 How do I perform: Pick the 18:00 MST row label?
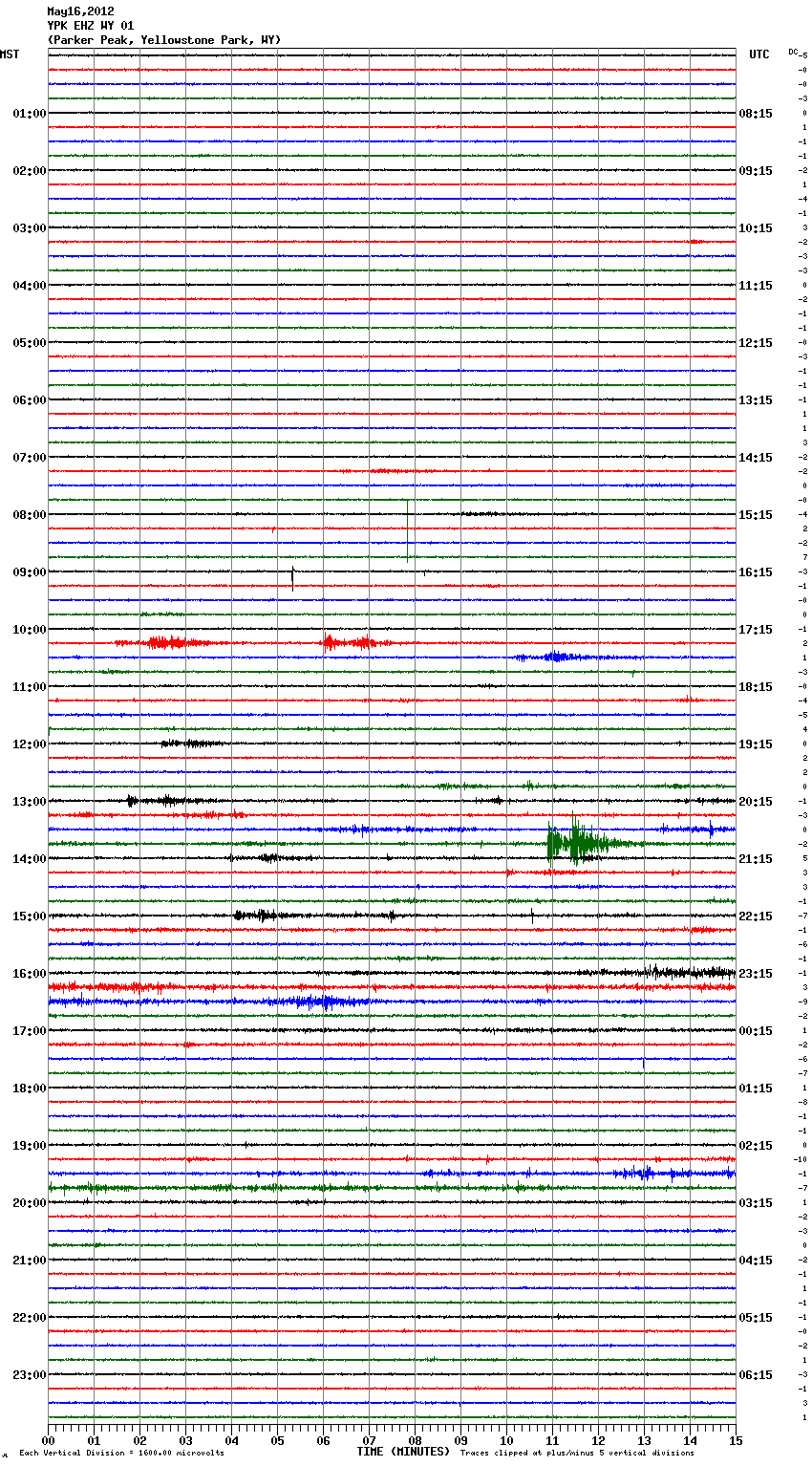(x=29, y=1089)
